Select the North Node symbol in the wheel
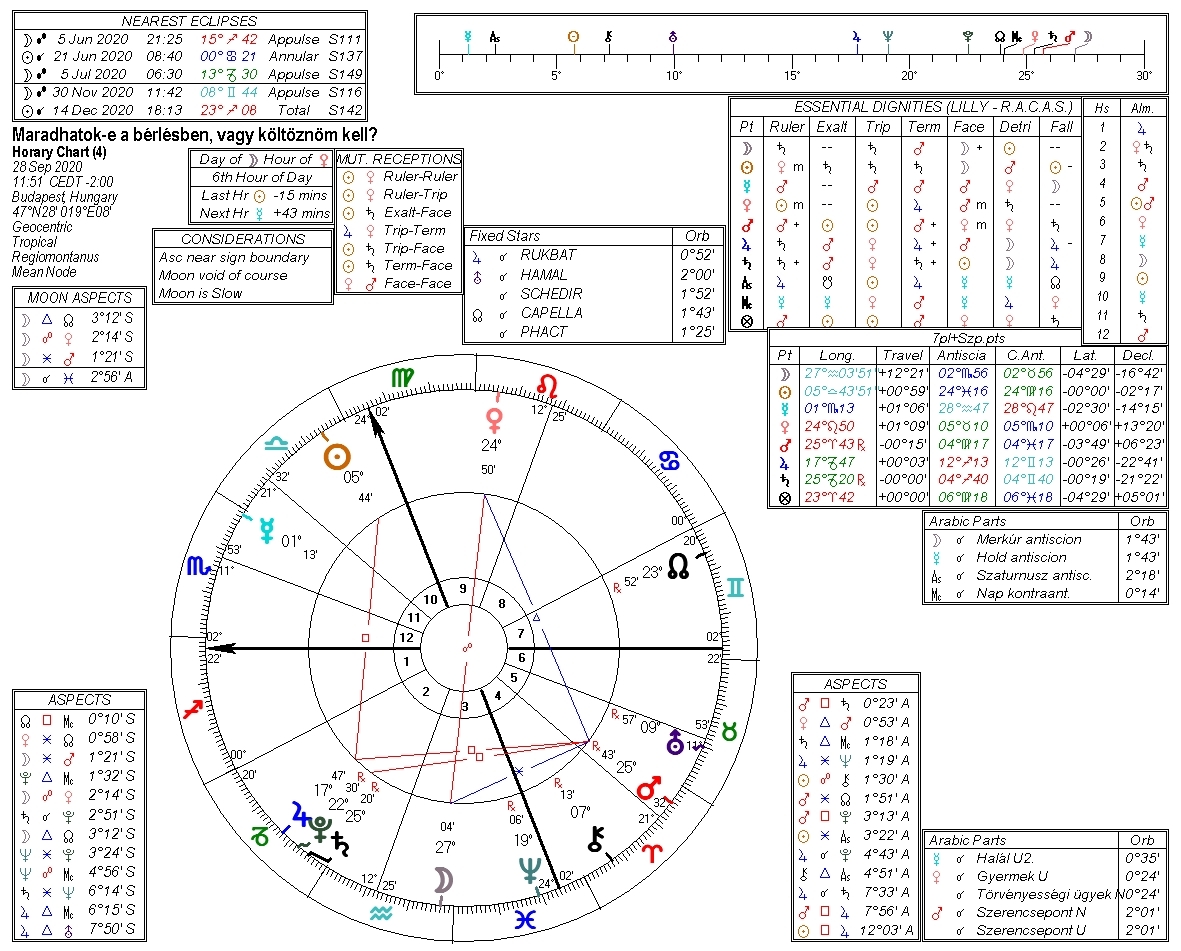Viewport: 1181px width, 951px height. 679,566
